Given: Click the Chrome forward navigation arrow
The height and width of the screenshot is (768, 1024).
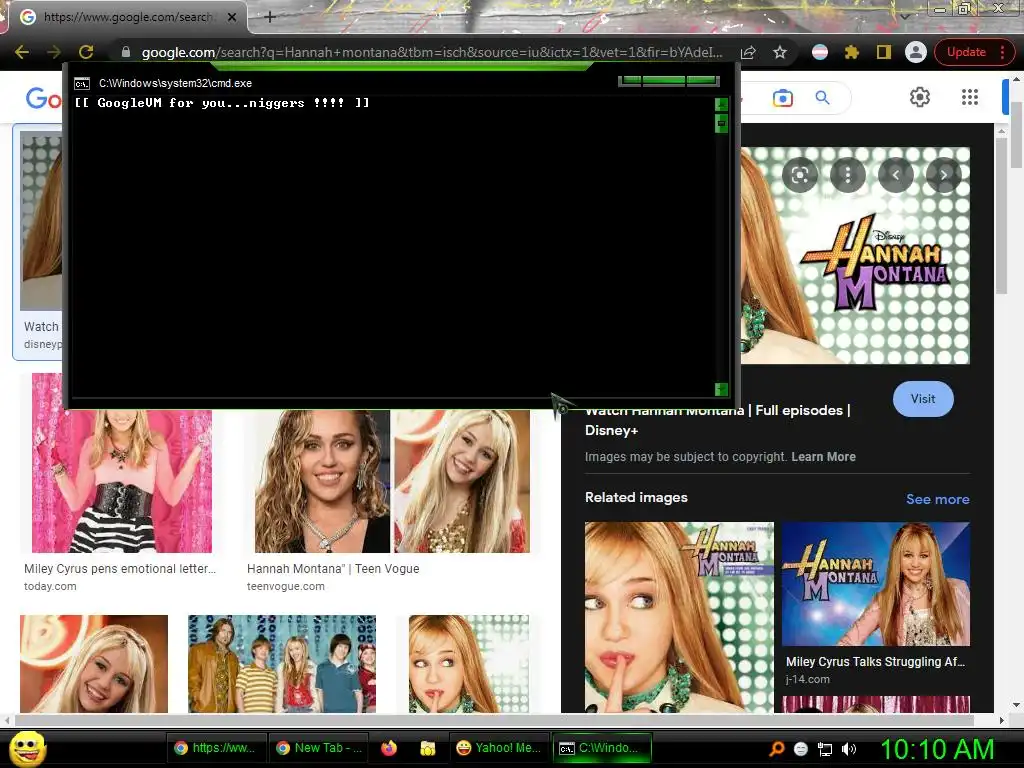Looking at the screenshot, I should (54, 52).
